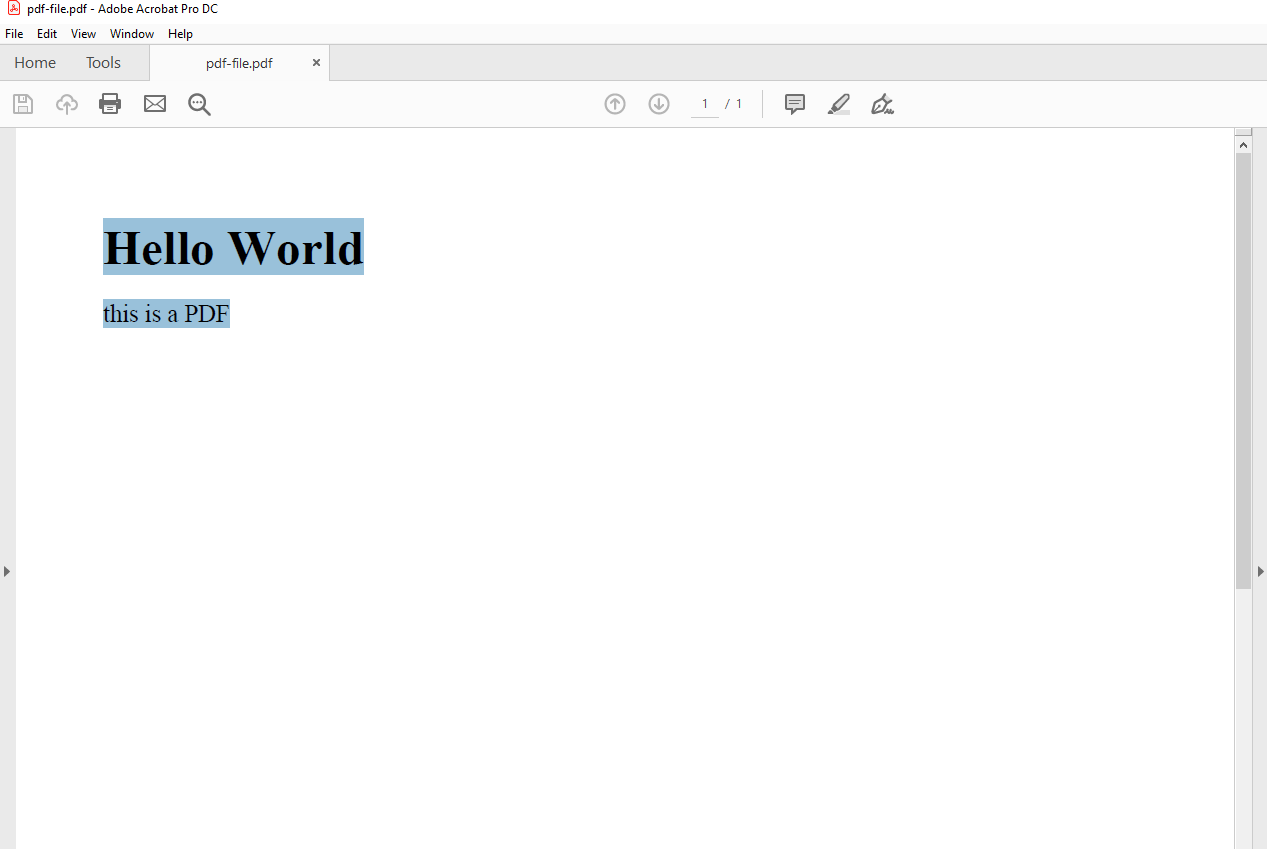Open the File menu
The height and width of the screenshot is (849, 1267).
click(14, 34)
